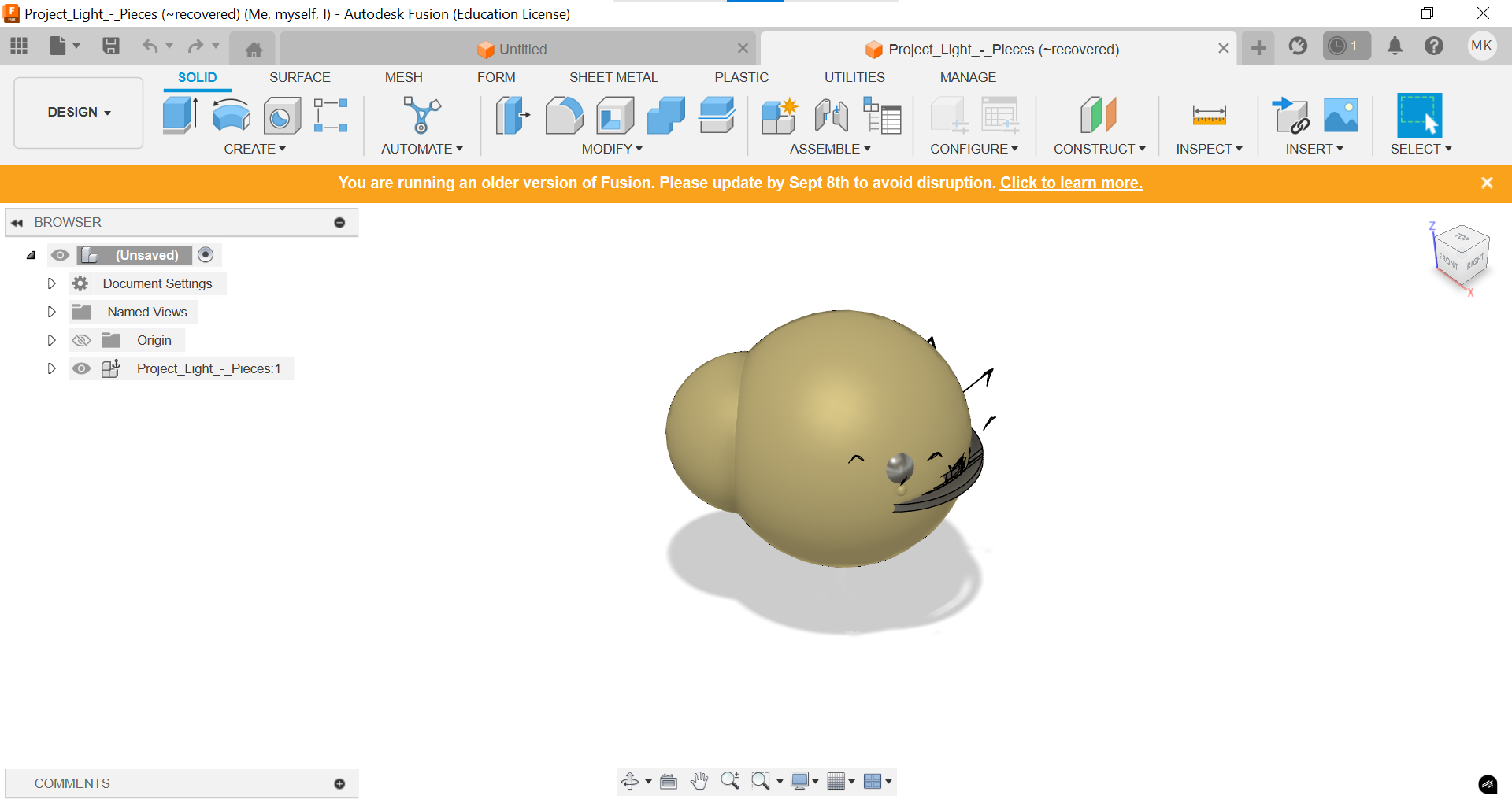
Task: Click the Pan hand tool
Action: (x=699, y=781)
